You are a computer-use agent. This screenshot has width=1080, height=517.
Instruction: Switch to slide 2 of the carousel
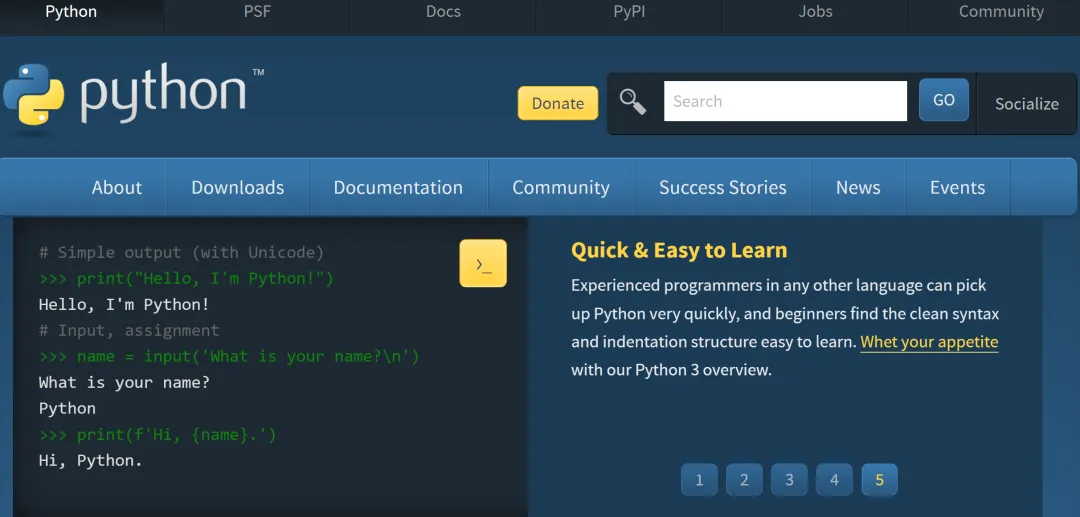tap(744, 480)
